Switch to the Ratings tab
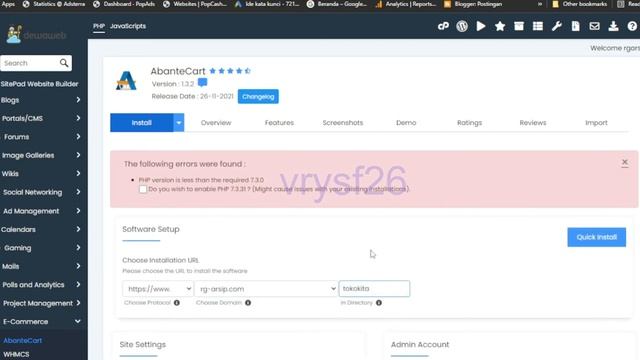Viewport: 640px width, 360px height. (469, 122)
